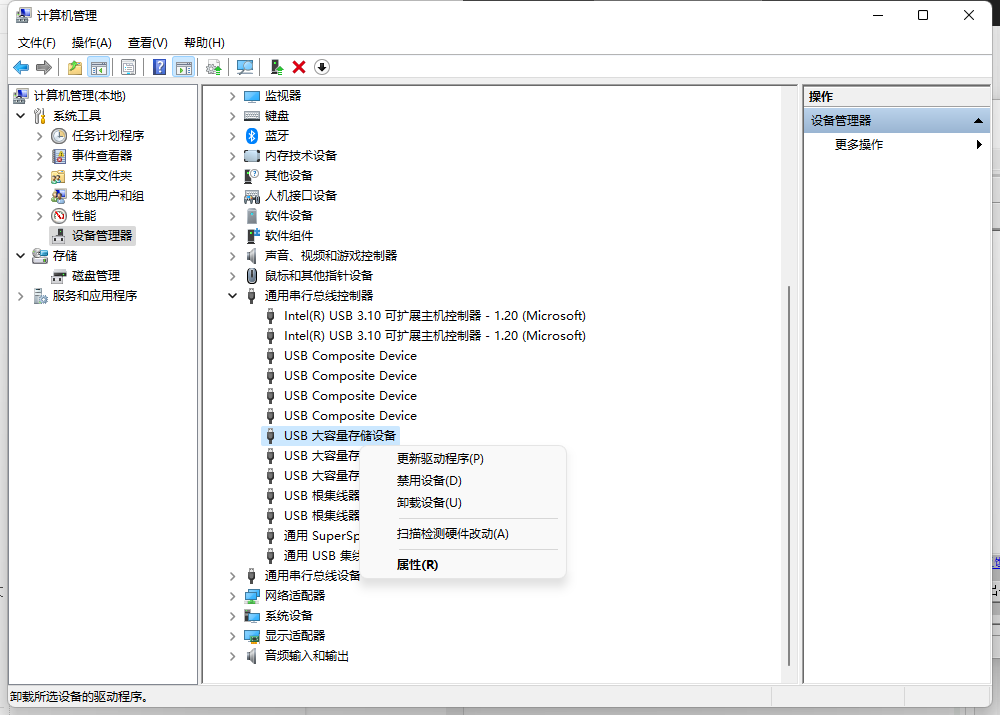This screenshot has height=715, width=1000.
Task: Click the up one level folder icon
Action: (74, 67)
